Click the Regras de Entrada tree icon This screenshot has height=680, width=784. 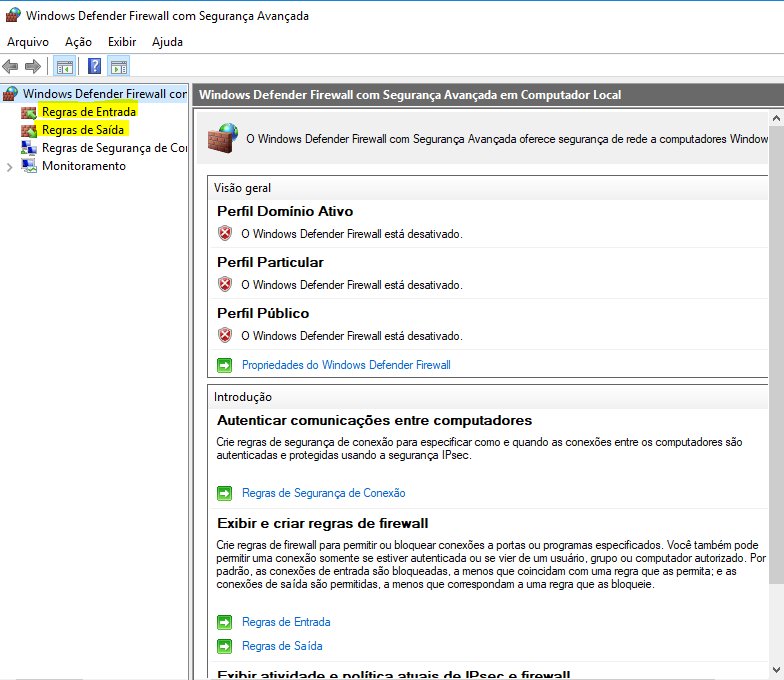[x=29, y=112]
